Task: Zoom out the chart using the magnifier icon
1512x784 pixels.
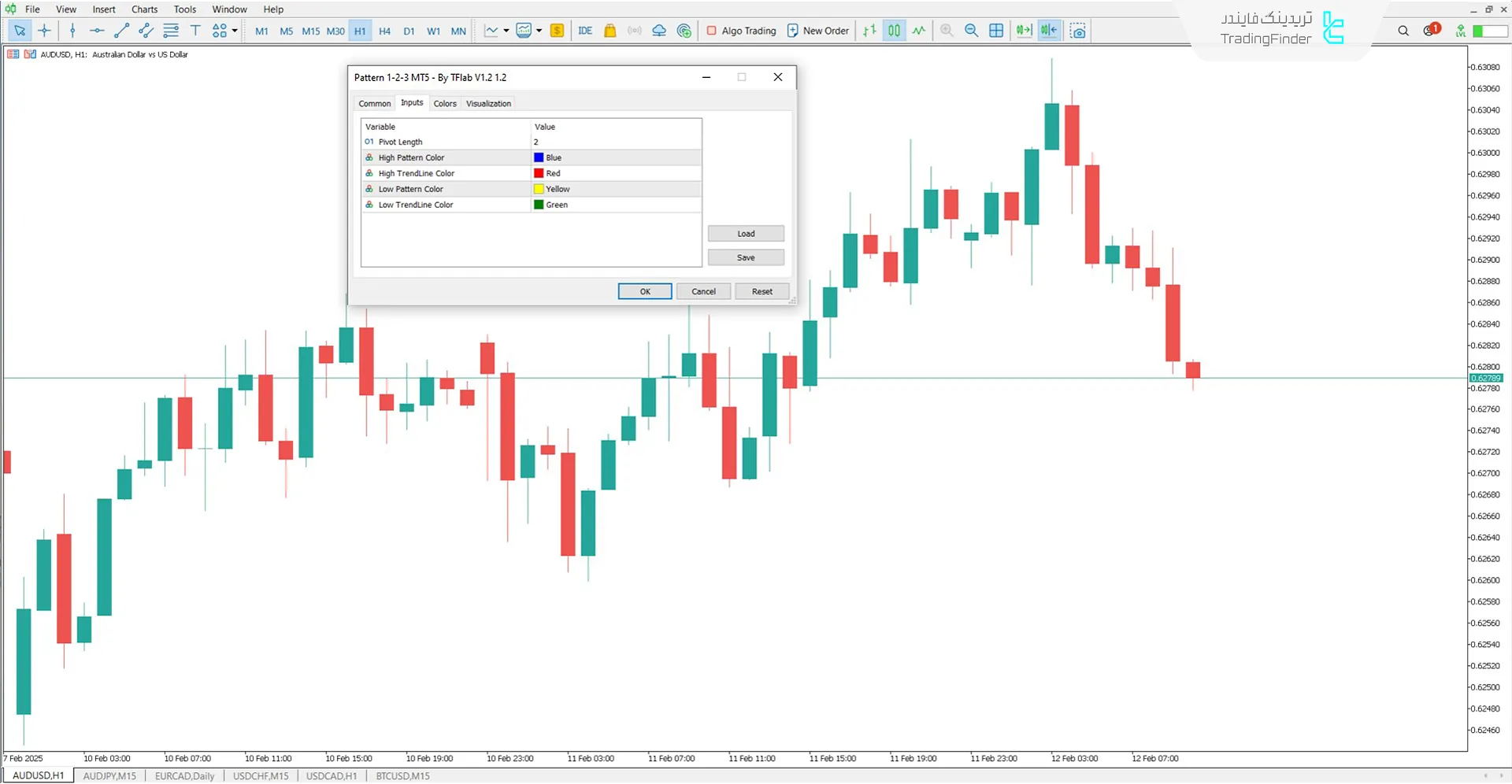Action: (x=971, y=30)
